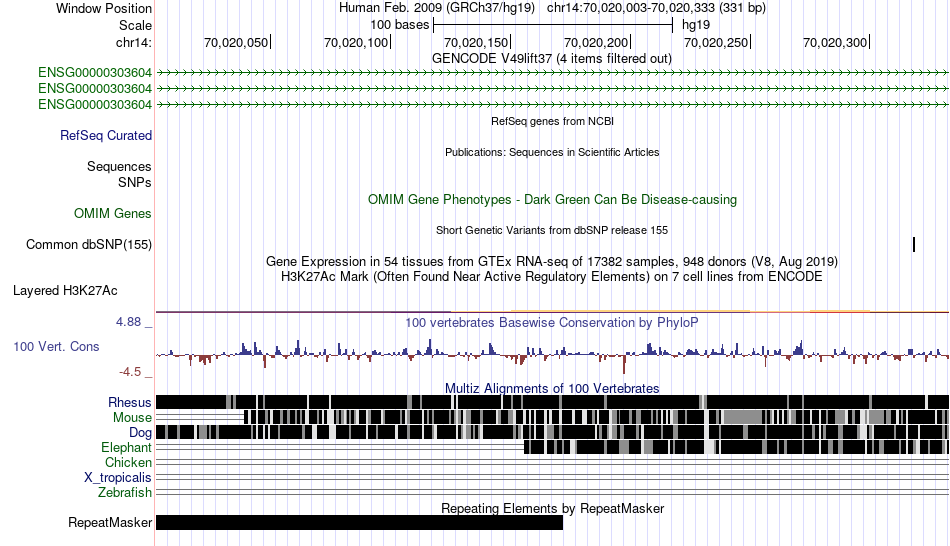Select the second ENSG00000303604 transcript label
The height and width of the screenshot is (546, 950).
coord(95,88)
